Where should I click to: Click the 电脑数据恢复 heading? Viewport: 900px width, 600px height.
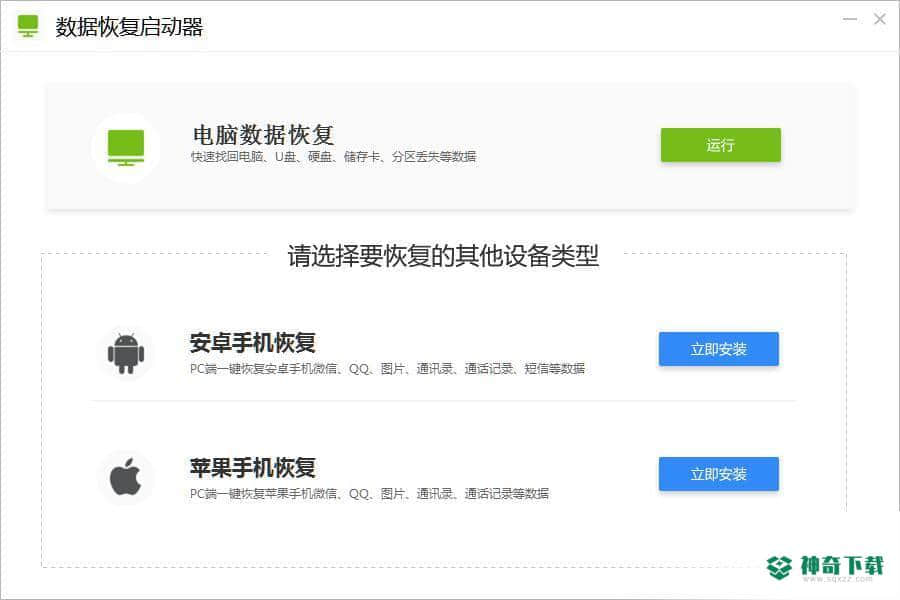coord(263,136)
